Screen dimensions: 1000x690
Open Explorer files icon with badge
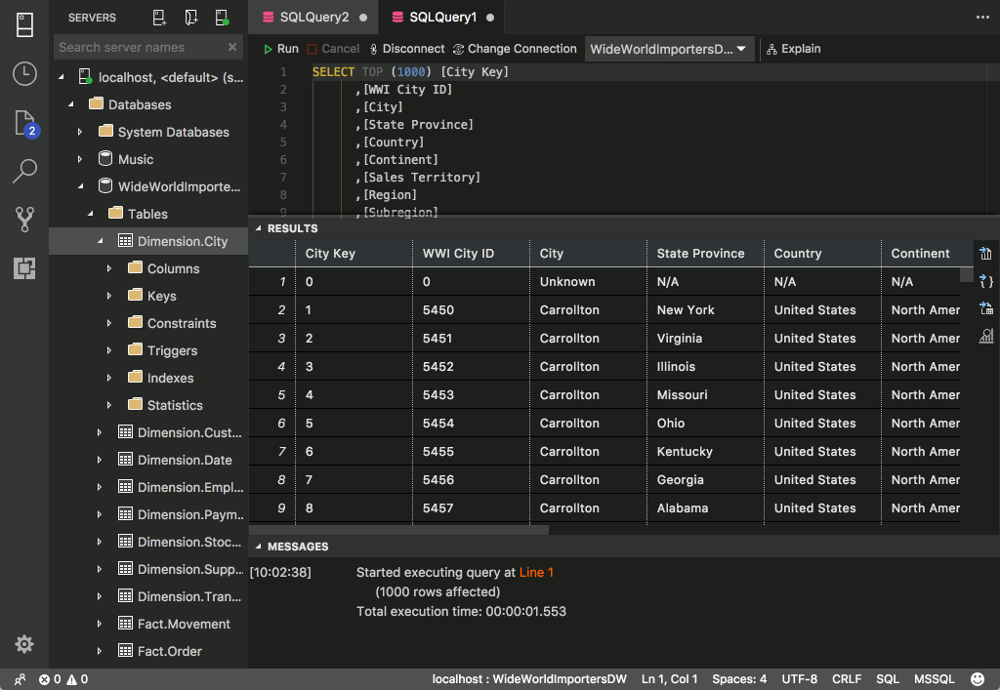pyautogui.click(x=26, y=124)
